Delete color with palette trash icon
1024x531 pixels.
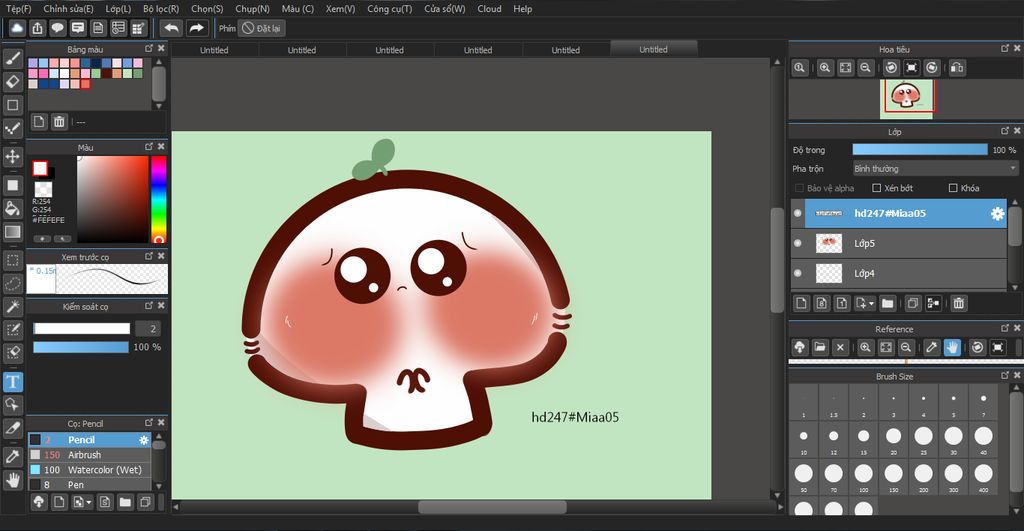point(59,121)
